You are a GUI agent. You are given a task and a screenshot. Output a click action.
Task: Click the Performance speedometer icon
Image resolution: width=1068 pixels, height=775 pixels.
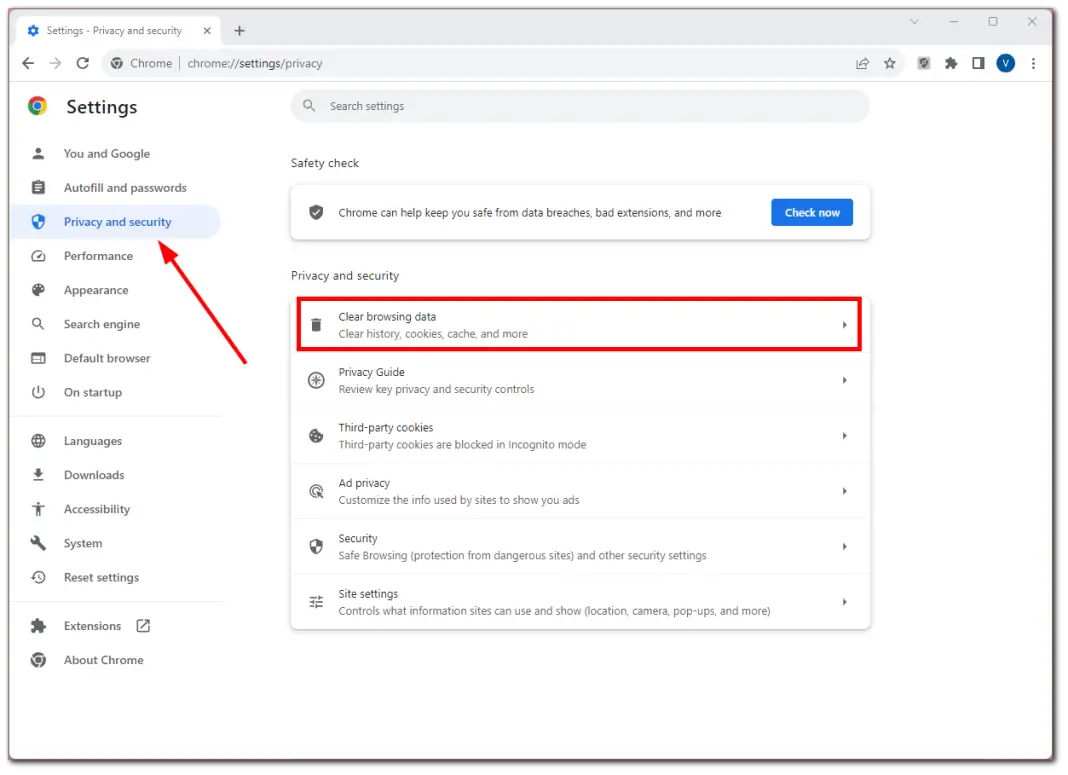[37, 256]
